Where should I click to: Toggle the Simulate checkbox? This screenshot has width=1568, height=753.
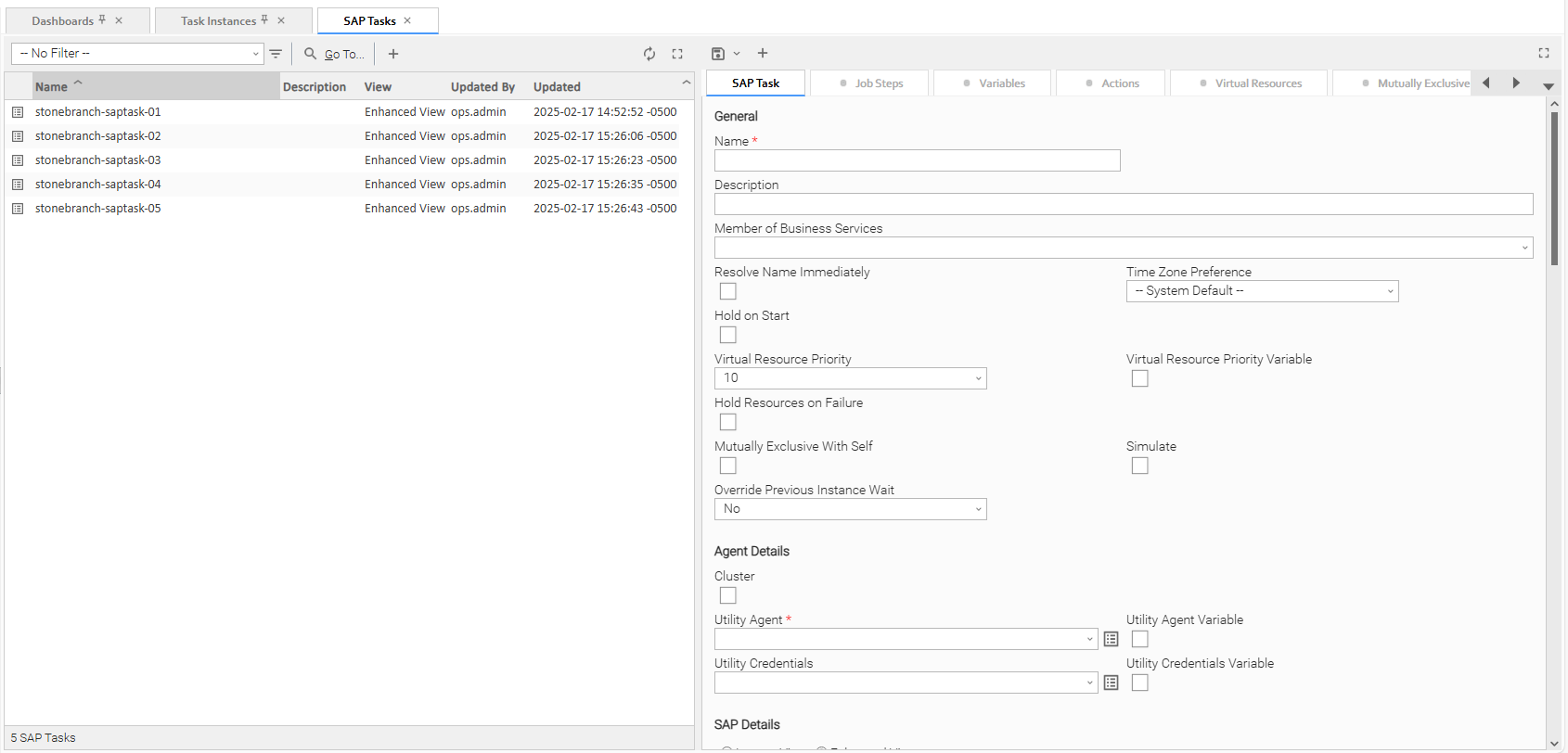1140,466
